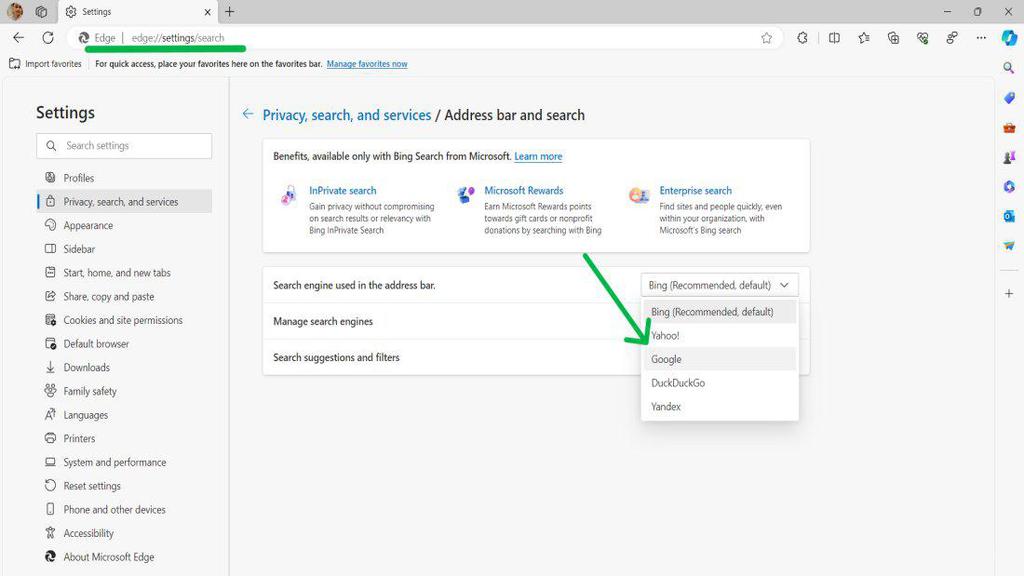Click the Learn more link
This screenshot has width=1024, height=576.
click(538, 156)
